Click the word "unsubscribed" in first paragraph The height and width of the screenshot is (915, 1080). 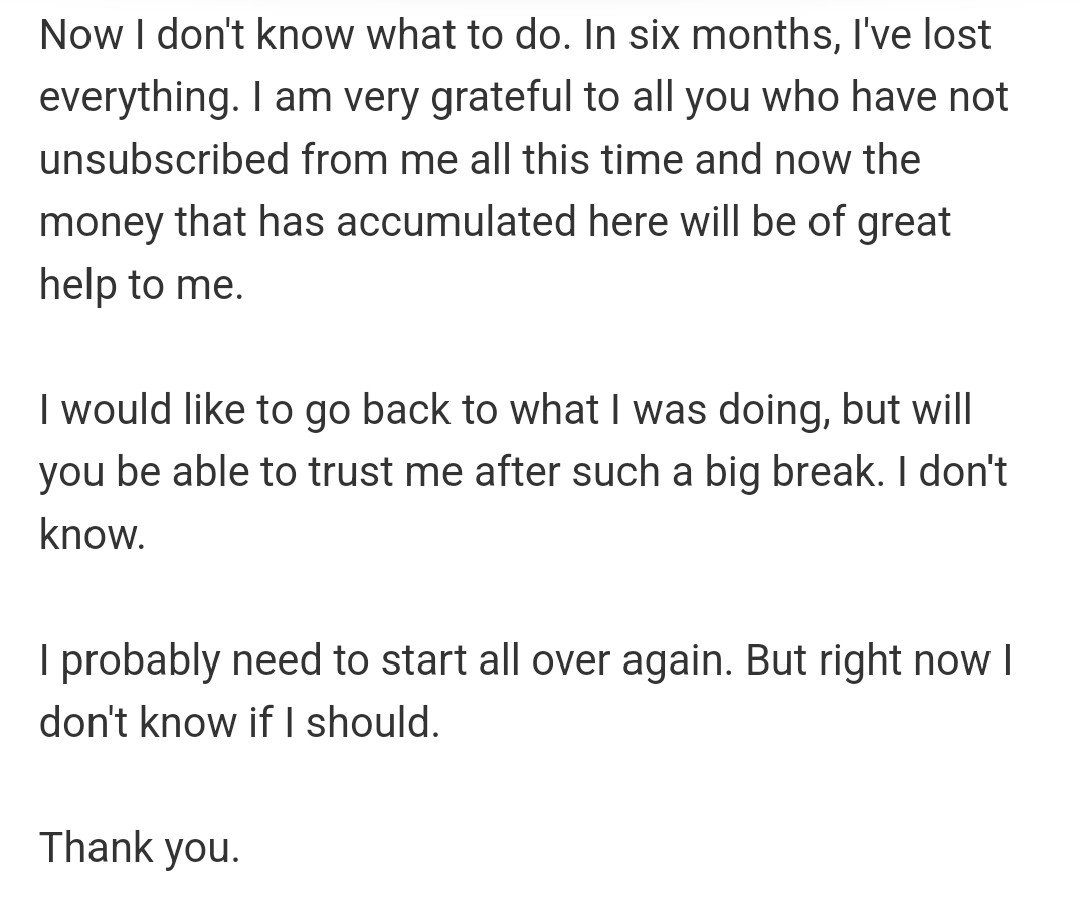pyautogui.click(x=164, y=159)
